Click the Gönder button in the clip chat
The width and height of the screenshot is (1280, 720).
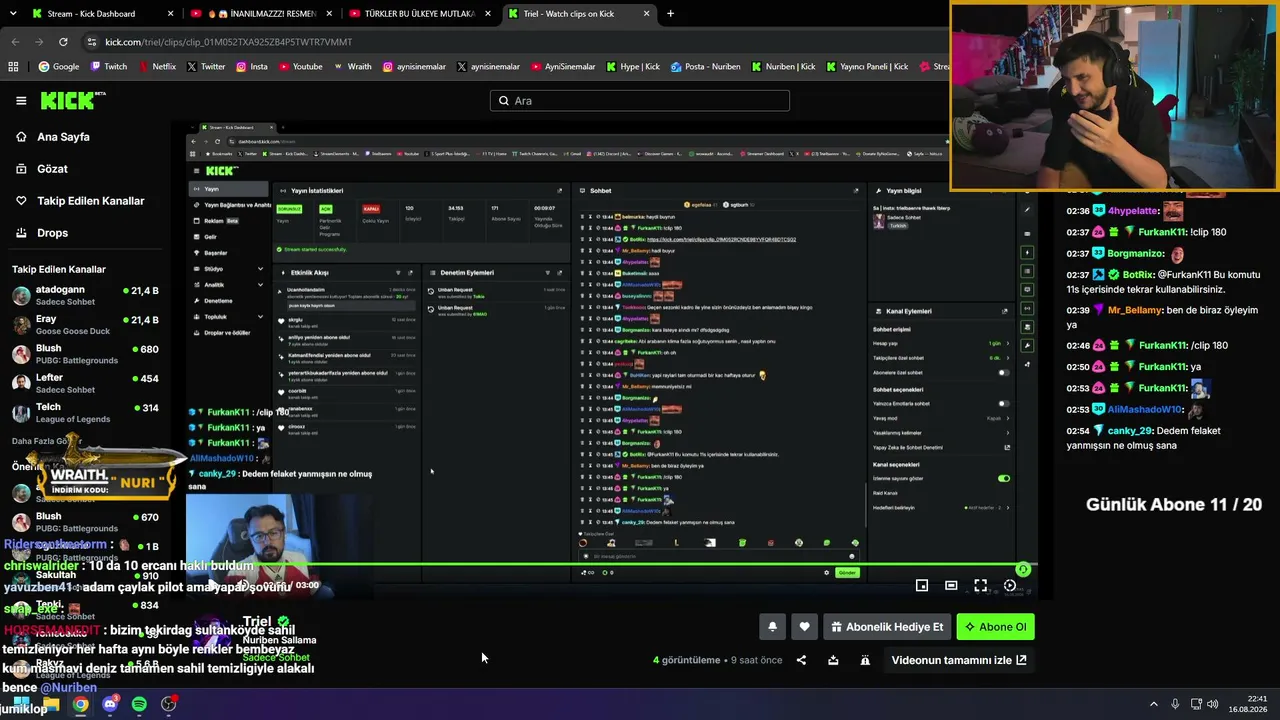pos(847,572)
